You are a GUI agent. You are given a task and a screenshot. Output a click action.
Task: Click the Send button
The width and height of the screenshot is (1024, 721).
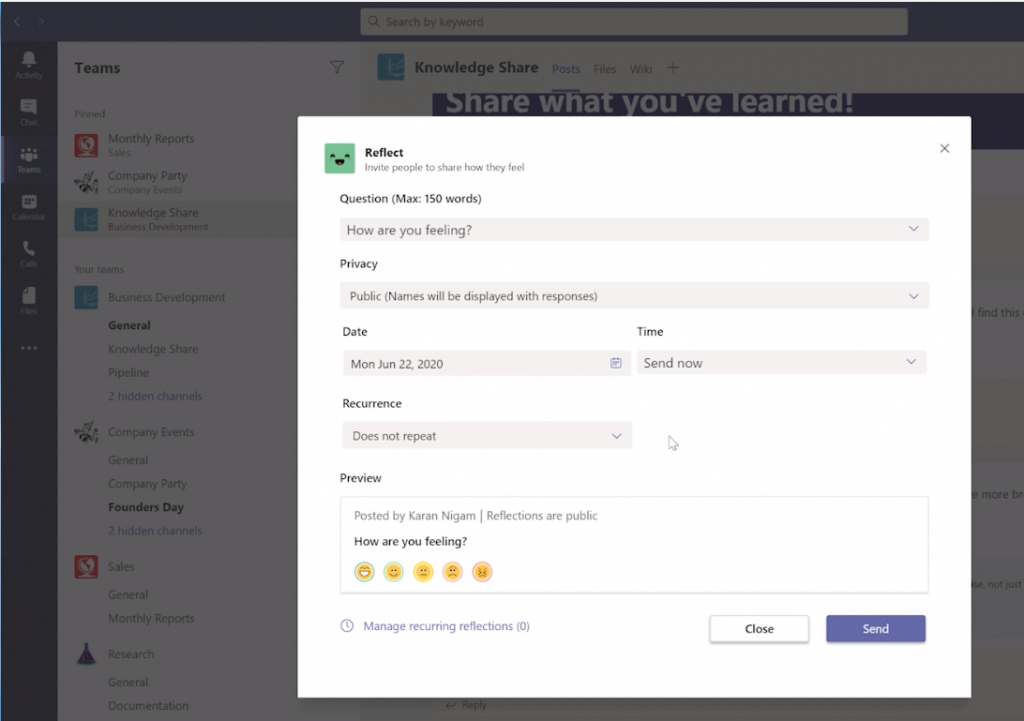(875, 628)
